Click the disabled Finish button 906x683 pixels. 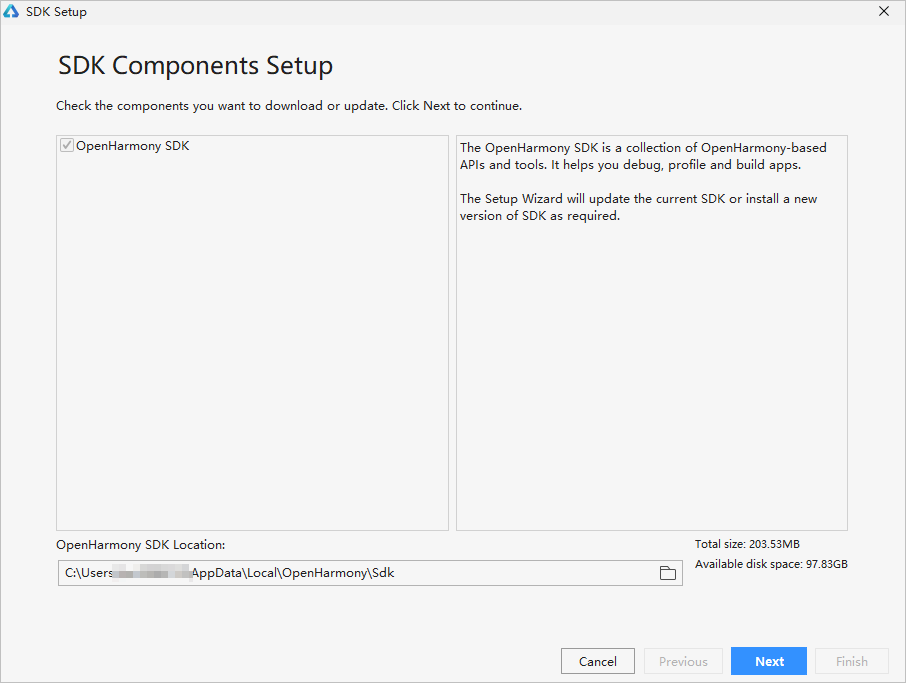[852, 661]
